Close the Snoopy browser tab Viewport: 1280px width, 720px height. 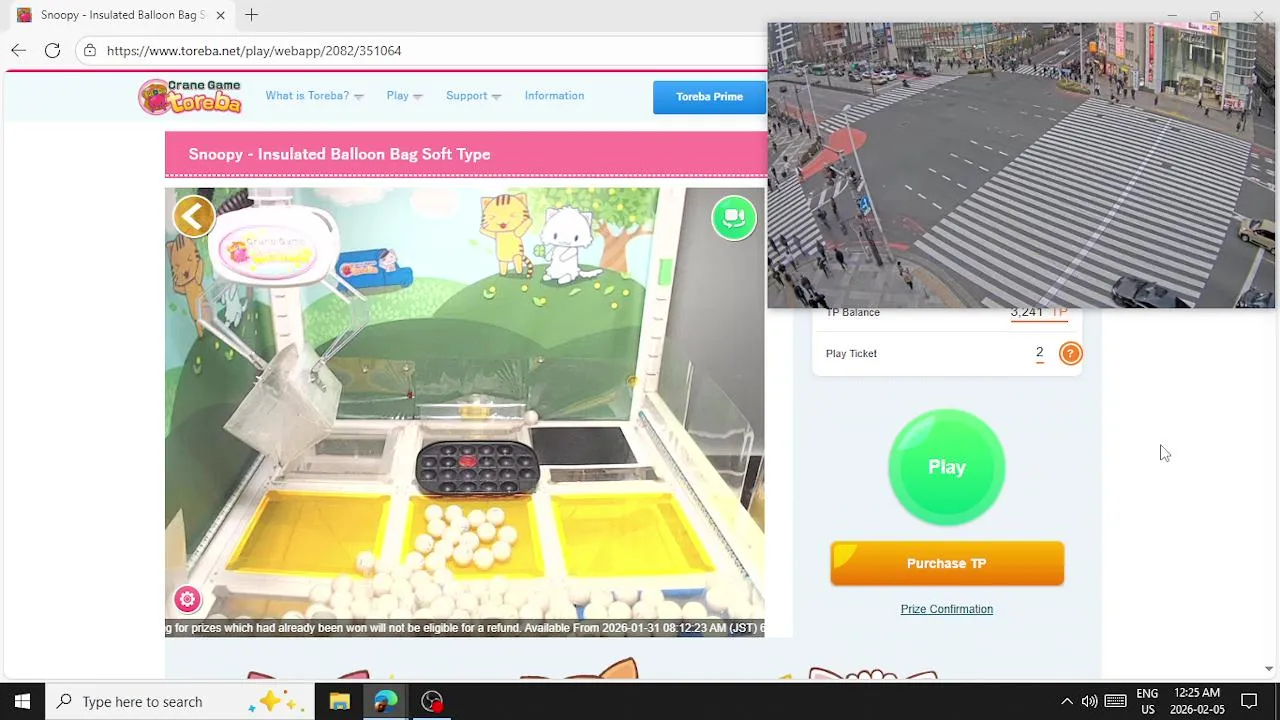220,15
